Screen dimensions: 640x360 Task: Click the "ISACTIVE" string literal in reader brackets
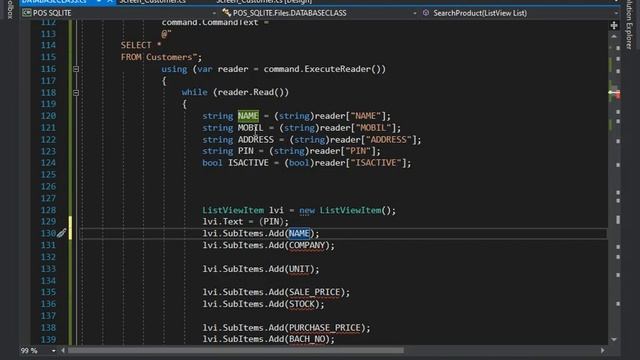tap(376, 163)
